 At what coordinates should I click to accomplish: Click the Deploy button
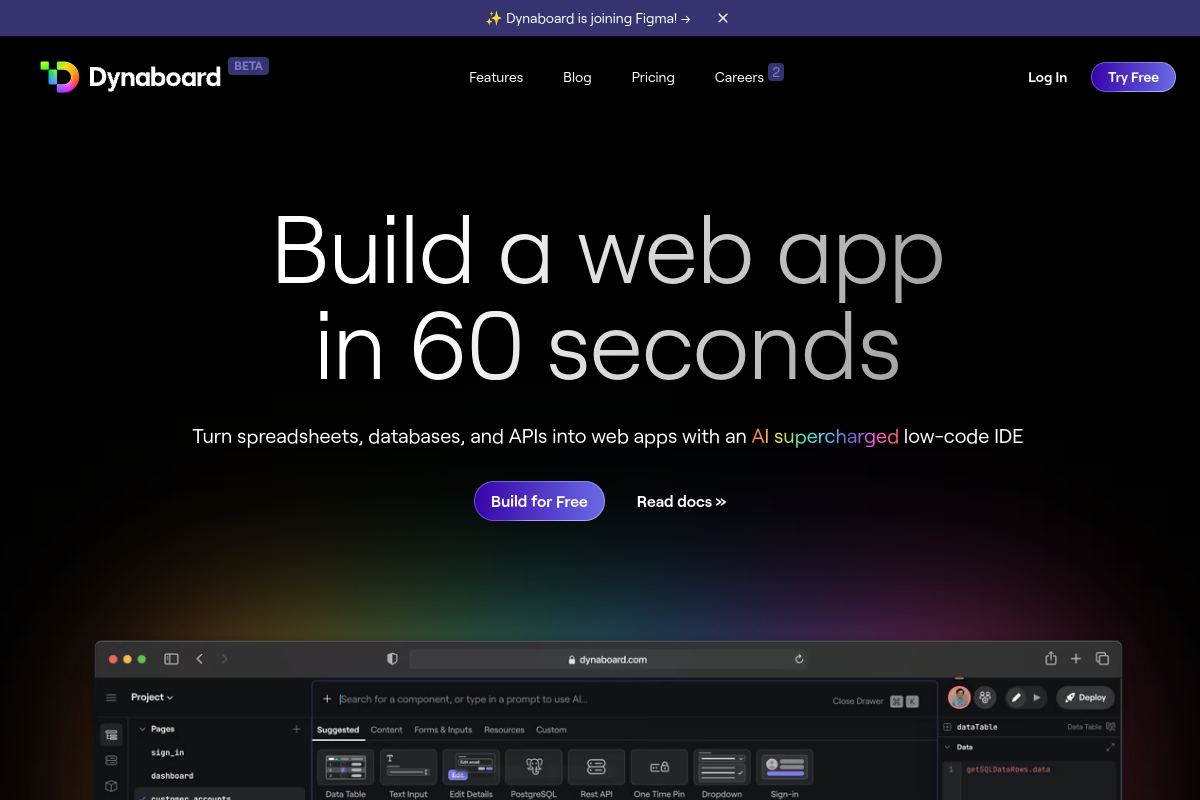coord(1085,697)
